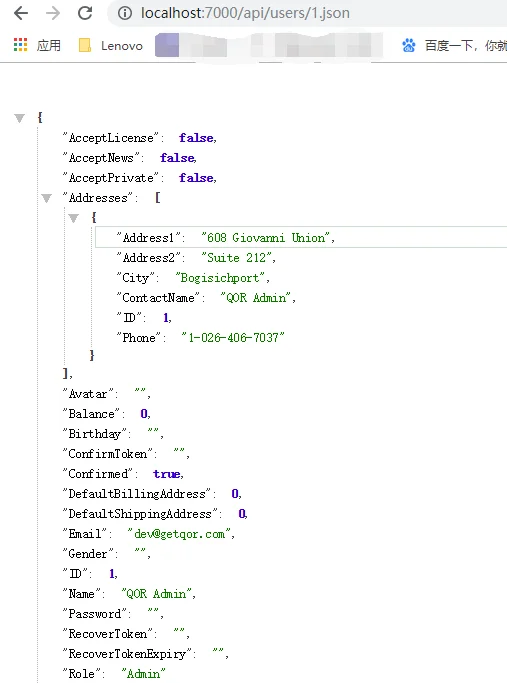Viewport: 507px width, 683px height.
Task: Click the City value Bogisichport
Action: coord(220,278)
